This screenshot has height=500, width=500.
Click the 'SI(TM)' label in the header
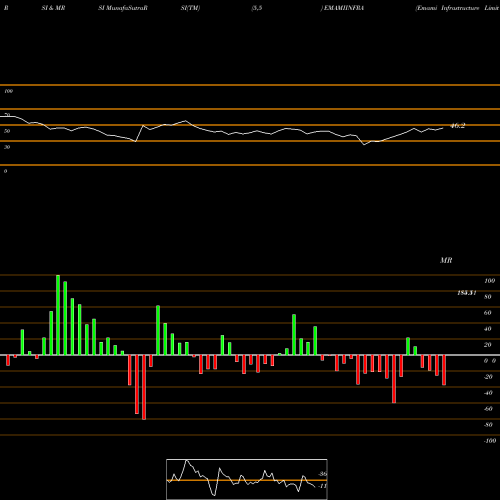(190, 8)
